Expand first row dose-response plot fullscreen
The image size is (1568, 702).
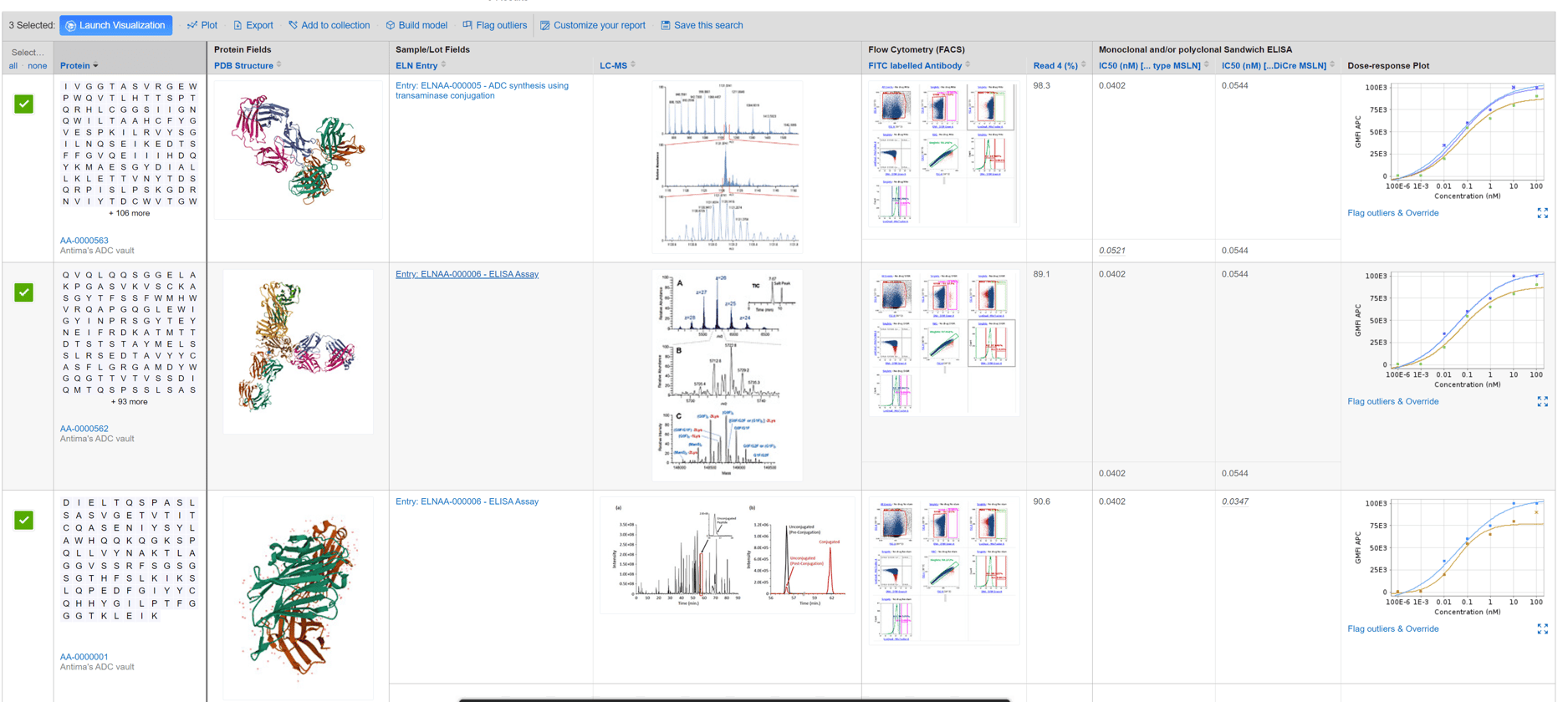[x=1542, y=213]
